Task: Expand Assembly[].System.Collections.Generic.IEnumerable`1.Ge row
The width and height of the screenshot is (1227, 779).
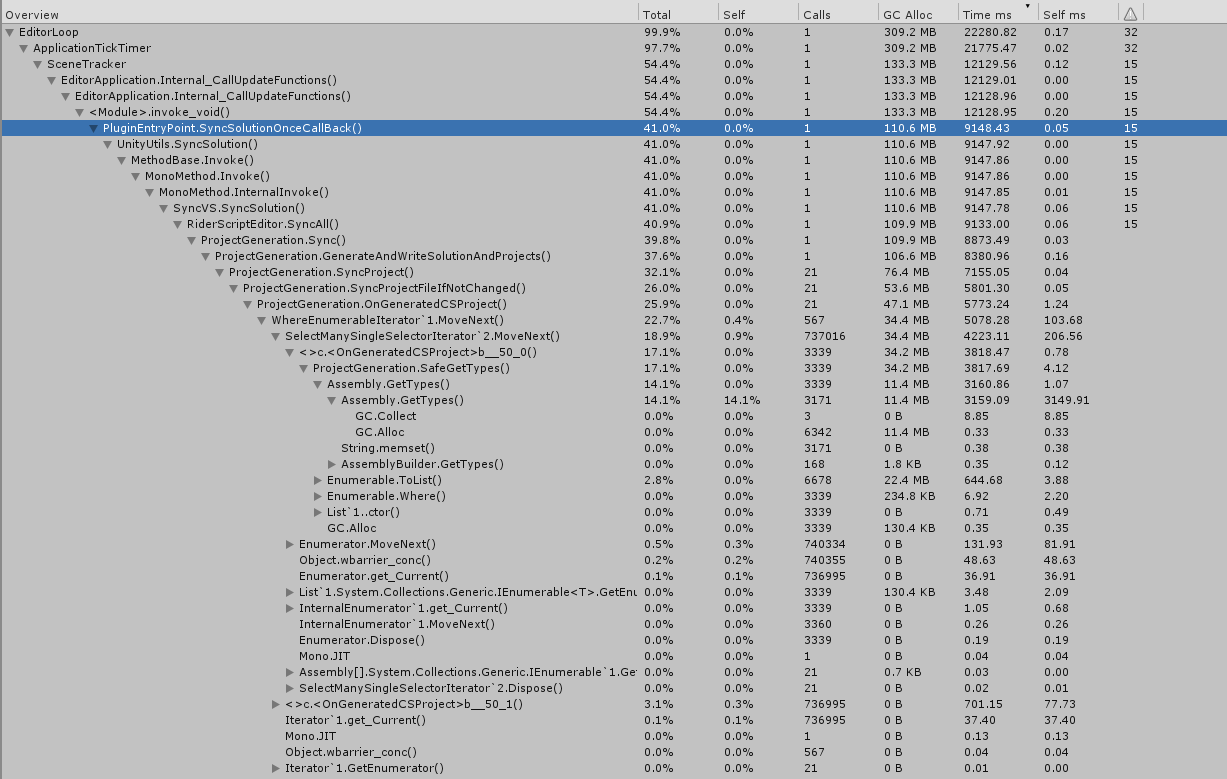Action: [290, 672]
